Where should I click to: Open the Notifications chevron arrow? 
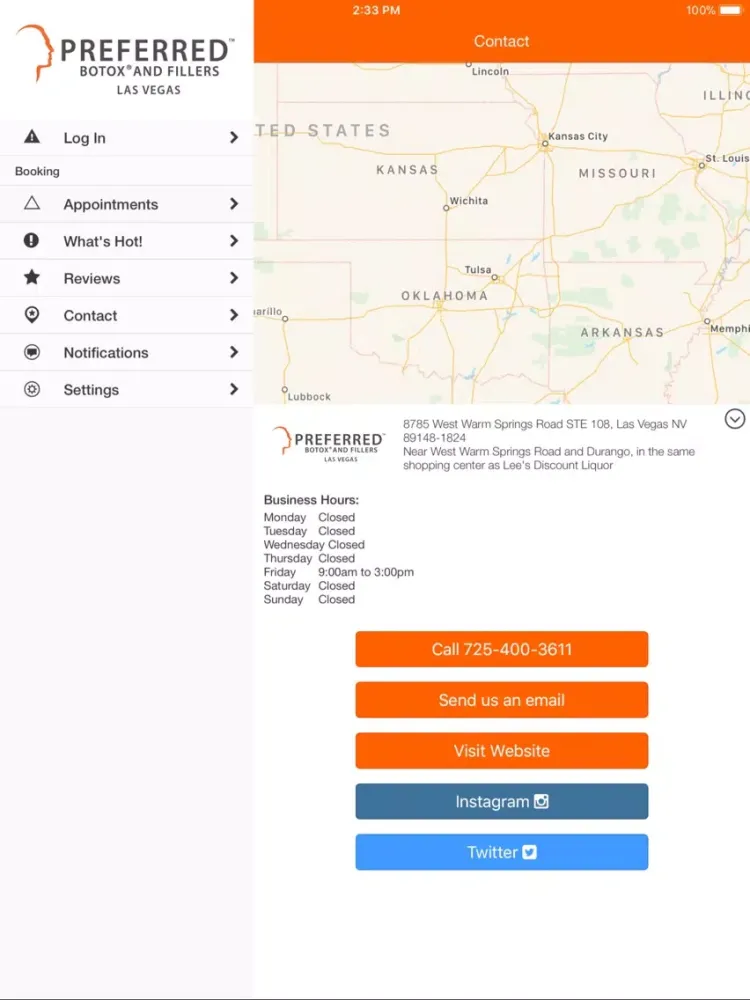pyautogui.click(x=234, y=352)
